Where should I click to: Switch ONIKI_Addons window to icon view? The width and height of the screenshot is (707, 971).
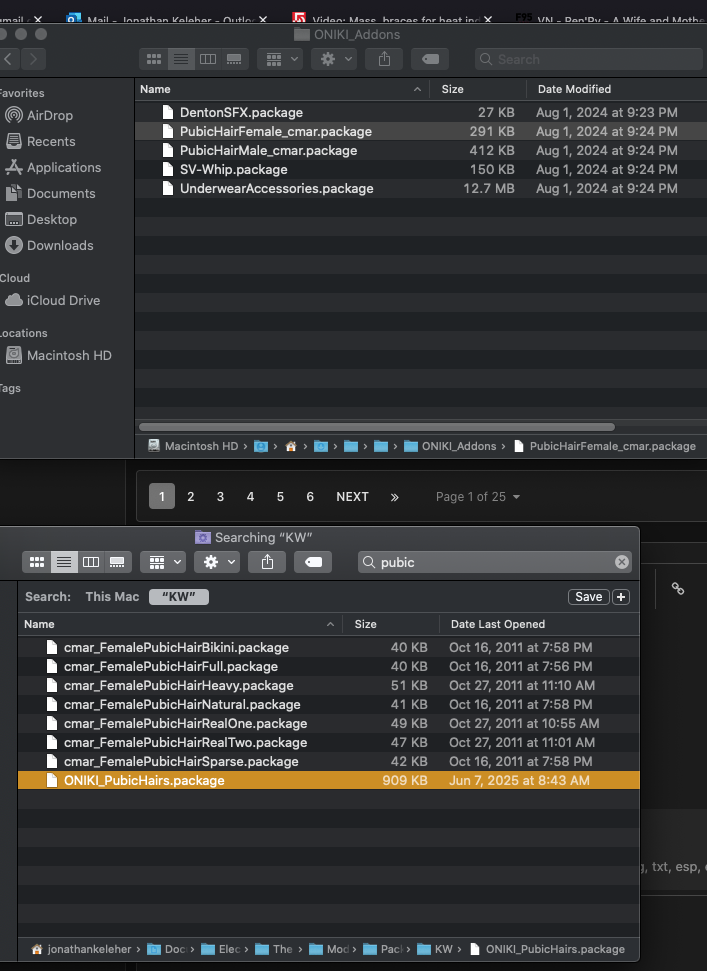(x=154, y=59)
